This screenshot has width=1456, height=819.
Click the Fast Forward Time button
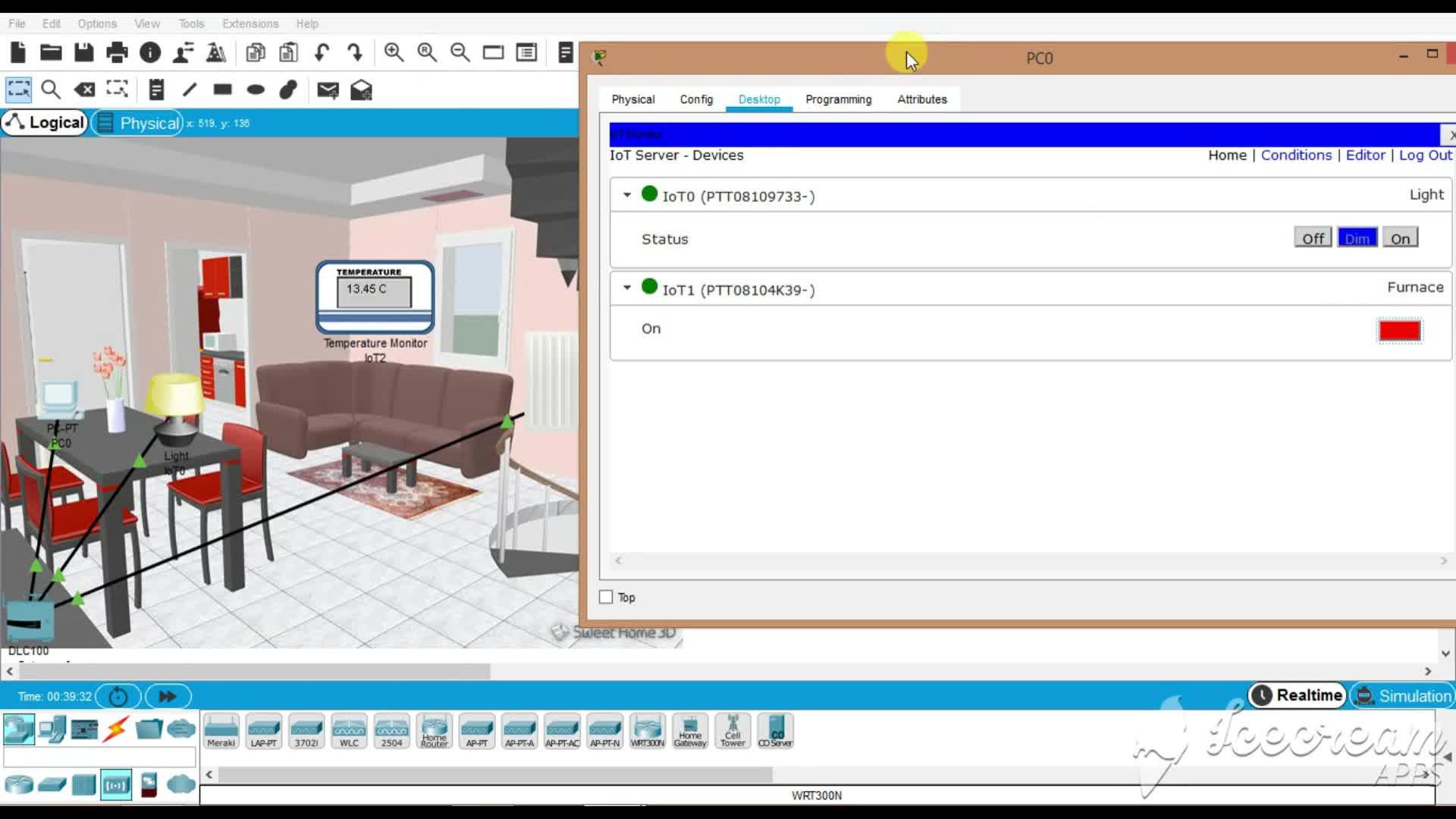(x=168, y=696)
